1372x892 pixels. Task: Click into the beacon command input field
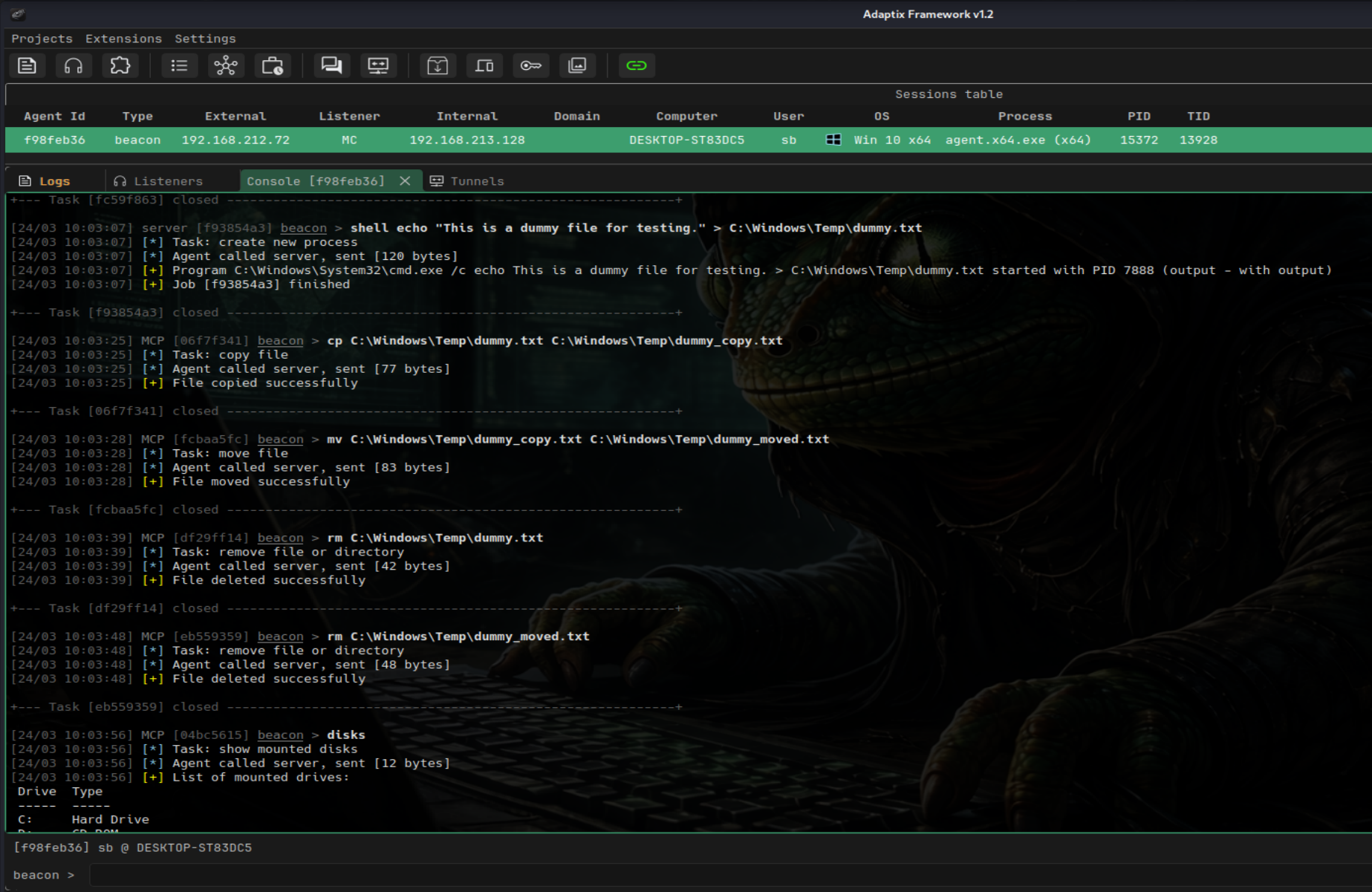tap(730, 875)
